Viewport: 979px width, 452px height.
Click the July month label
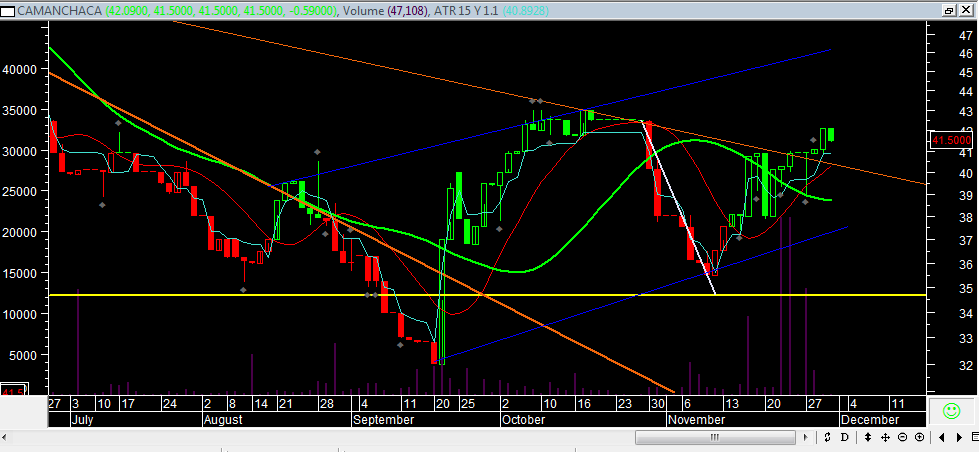(82, 420)
